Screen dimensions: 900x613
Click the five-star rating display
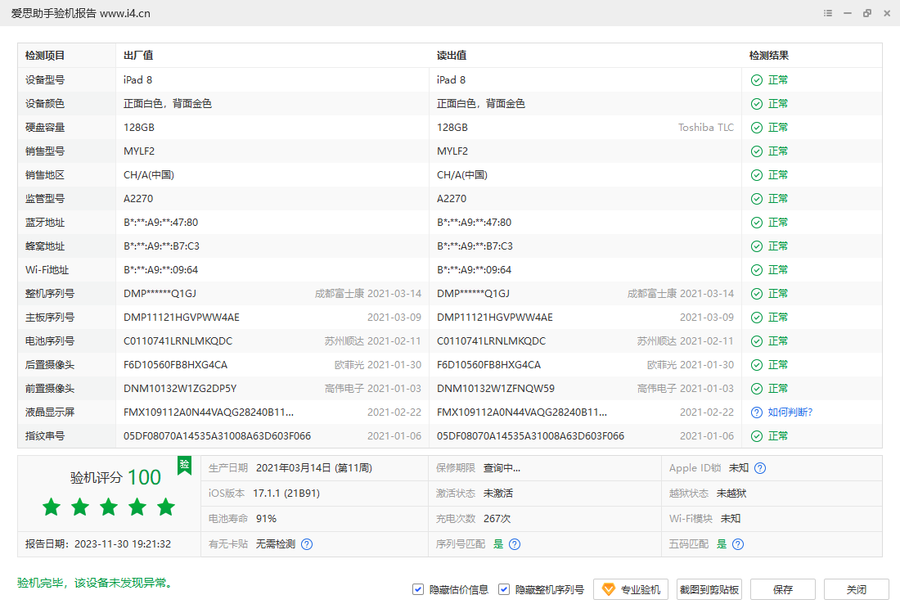[108, 507]
